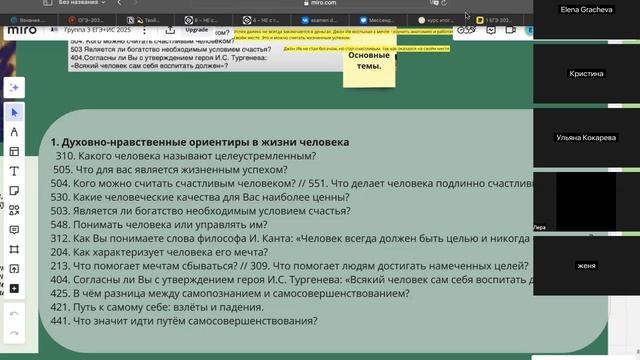Image resolution: width=640 pixels, height=360 pixels.
Task: Toggle the browser sidebar icon
Action: [x=48, y=2]
